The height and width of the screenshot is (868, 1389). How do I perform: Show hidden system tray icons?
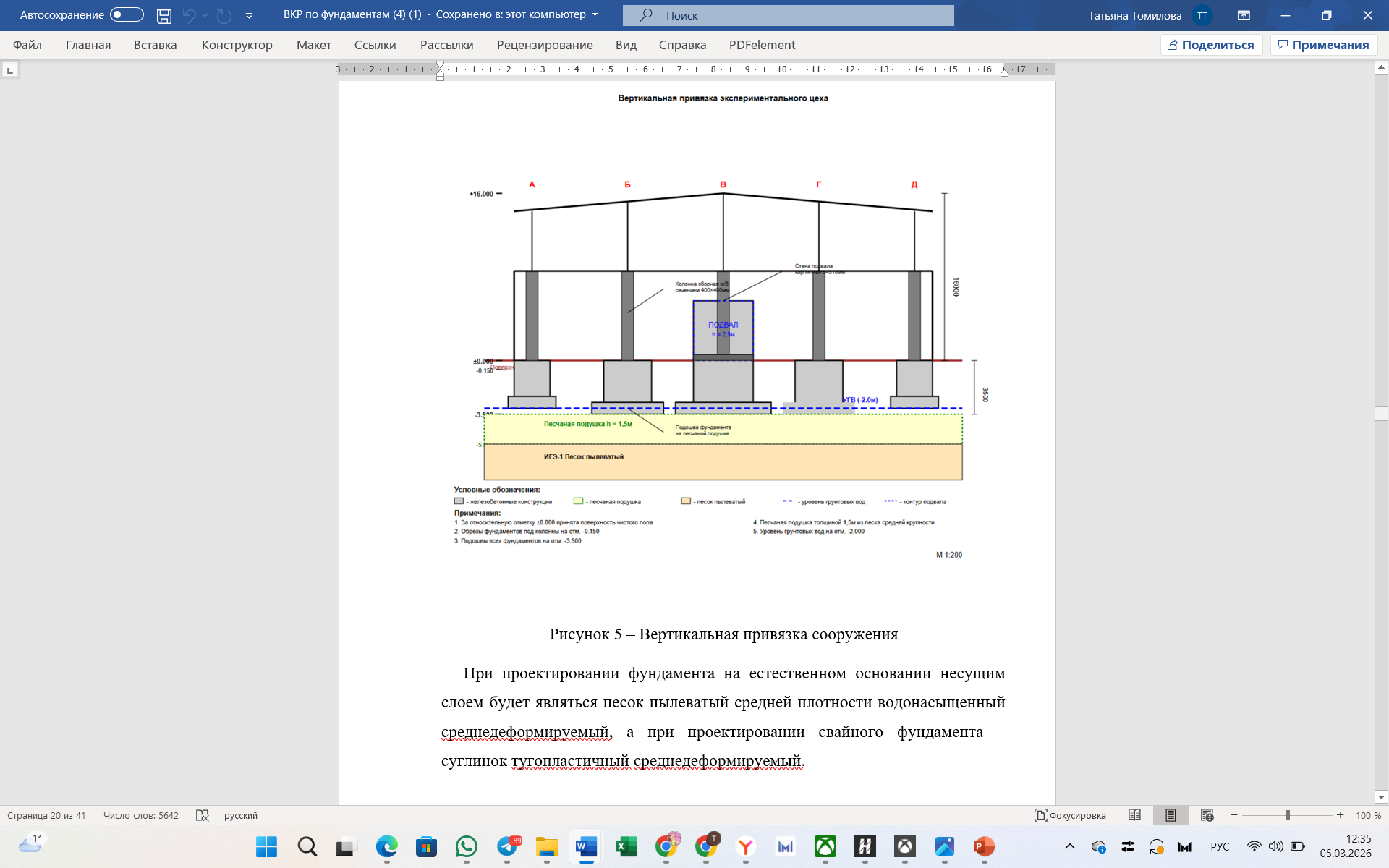[1070, 846]
